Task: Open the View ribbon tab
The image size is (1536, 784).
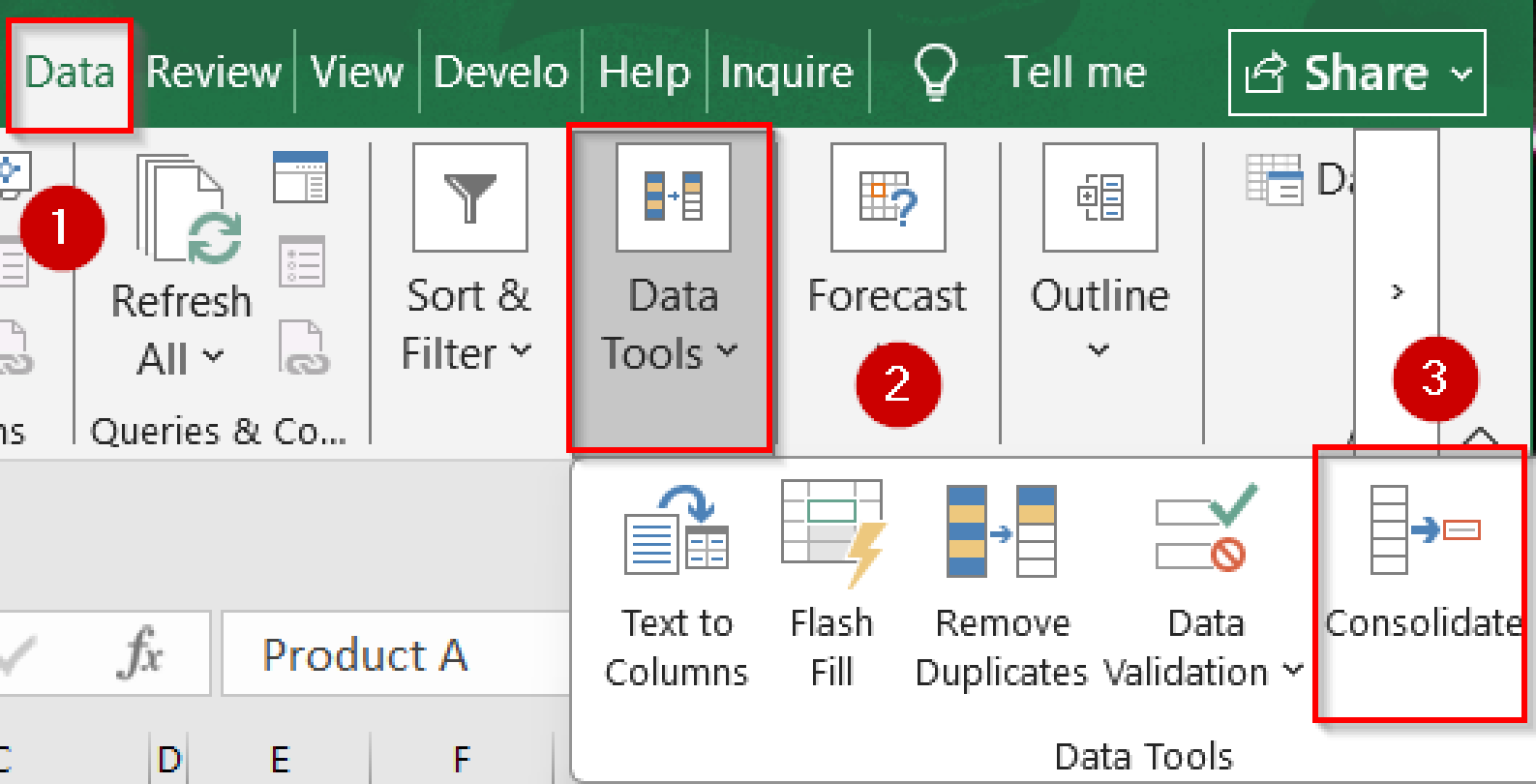Action: [356, 72]
